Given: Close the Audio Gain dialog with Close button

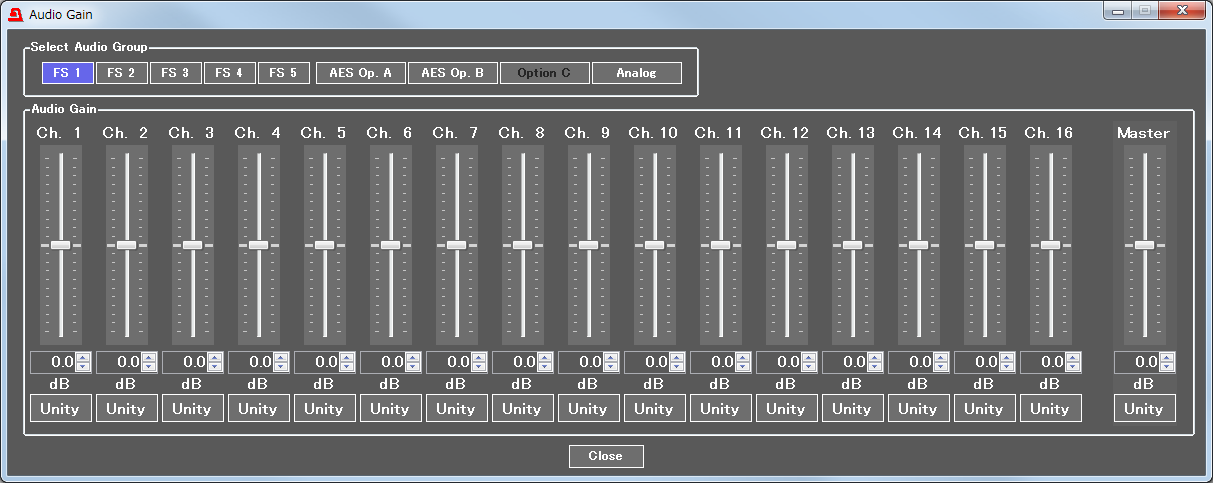Looking at the screenshot, I should tap(605, 456).
